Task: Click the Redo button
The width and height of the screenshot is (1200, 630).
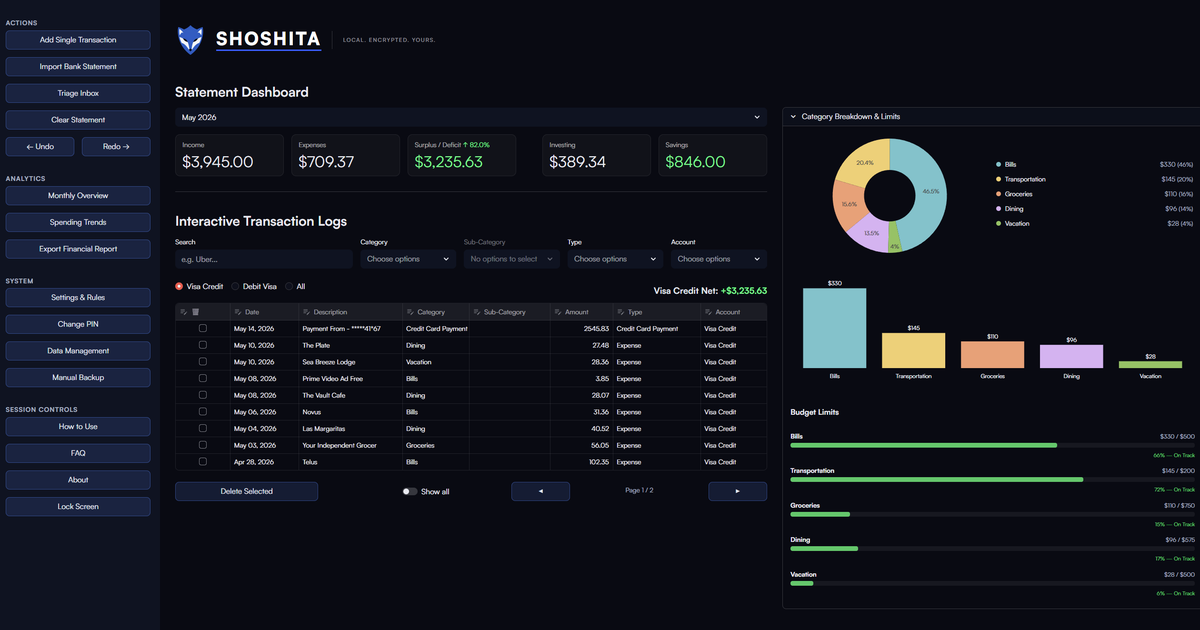Action: (x=116, y=147)
